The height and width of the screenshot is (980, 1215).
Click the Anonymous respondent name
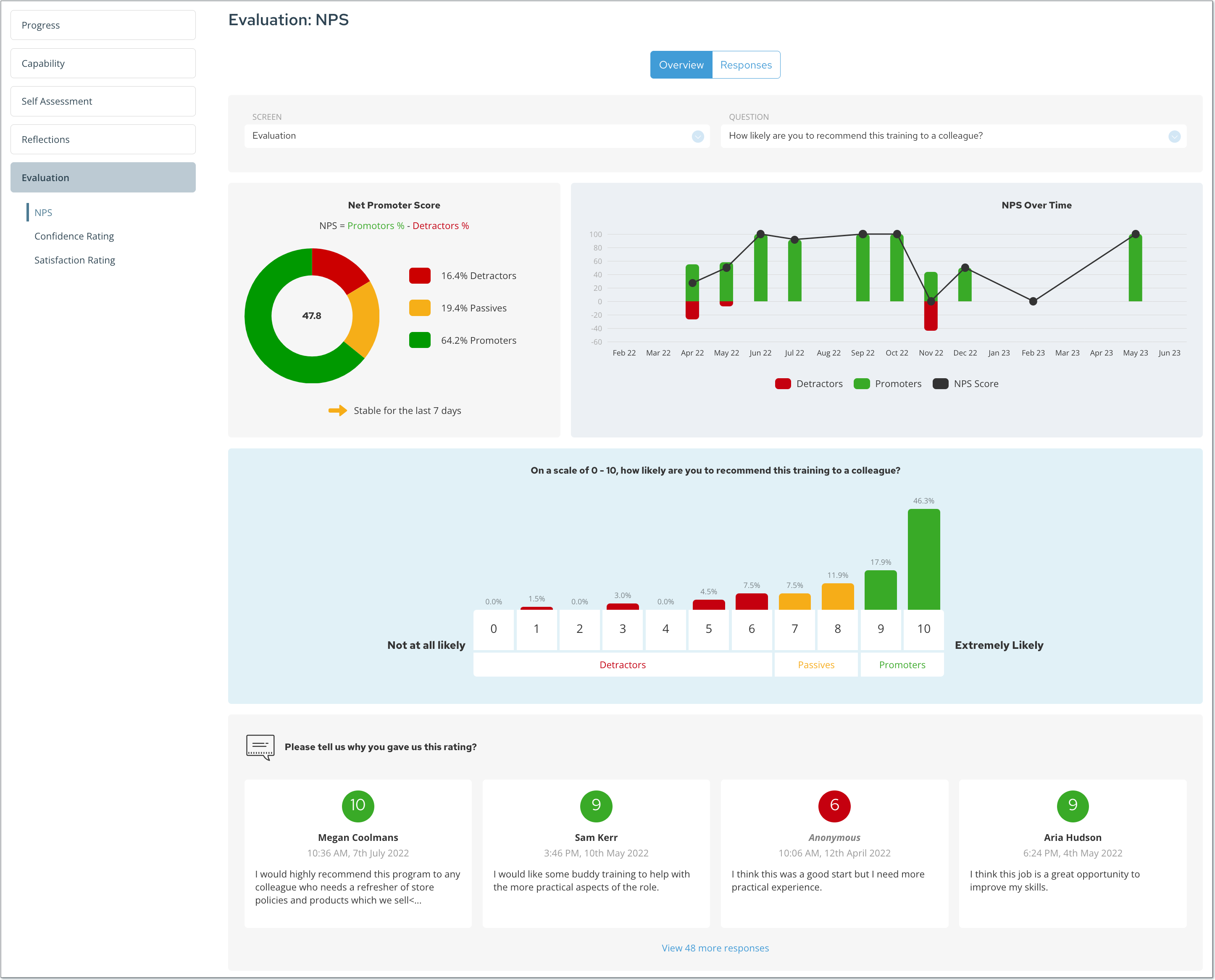click(x=834, y=837)
